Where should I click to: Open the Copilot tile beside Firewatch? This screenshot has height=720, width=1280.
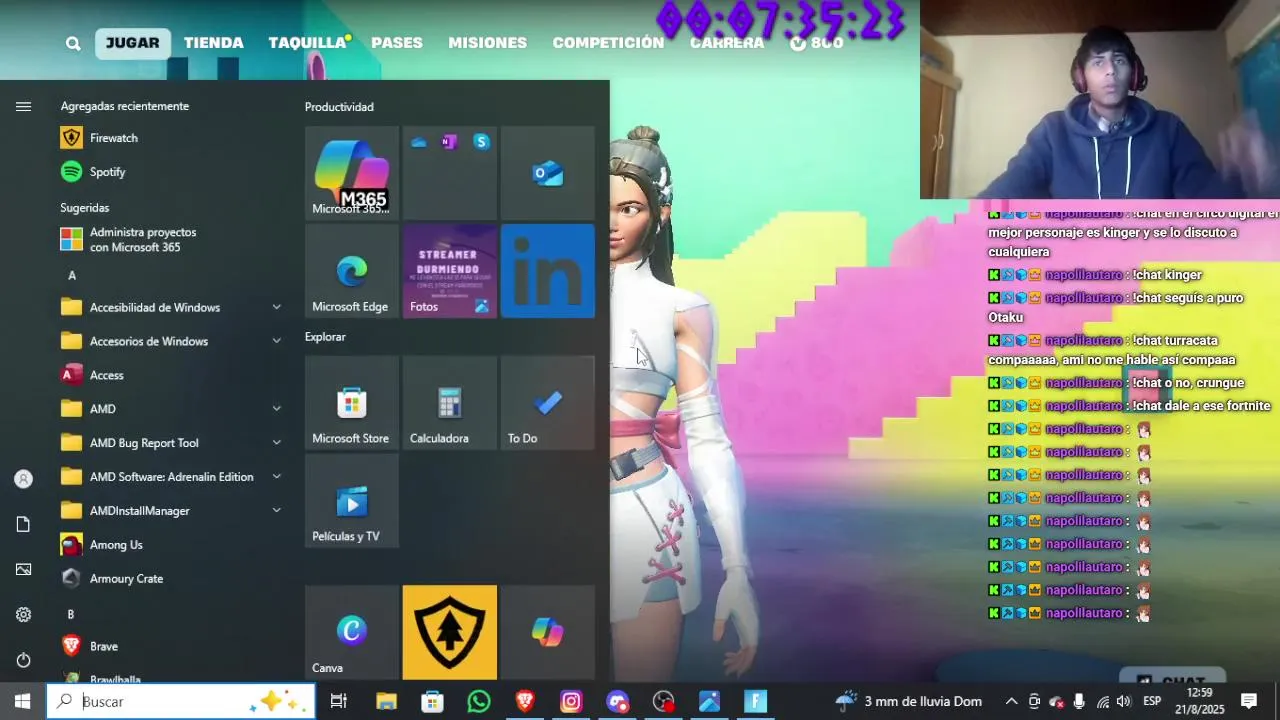coord(547,632)
